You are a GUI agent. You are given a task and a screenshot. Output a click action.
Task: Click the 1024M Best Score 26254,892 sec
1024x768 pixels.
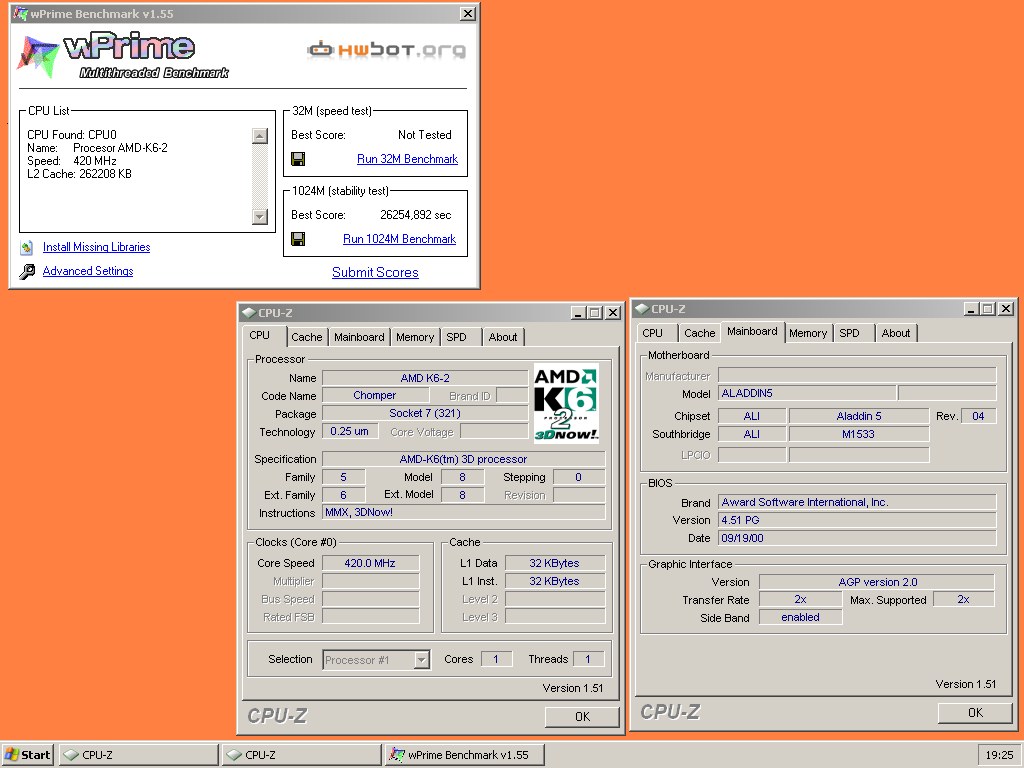[x=416, y=215]
